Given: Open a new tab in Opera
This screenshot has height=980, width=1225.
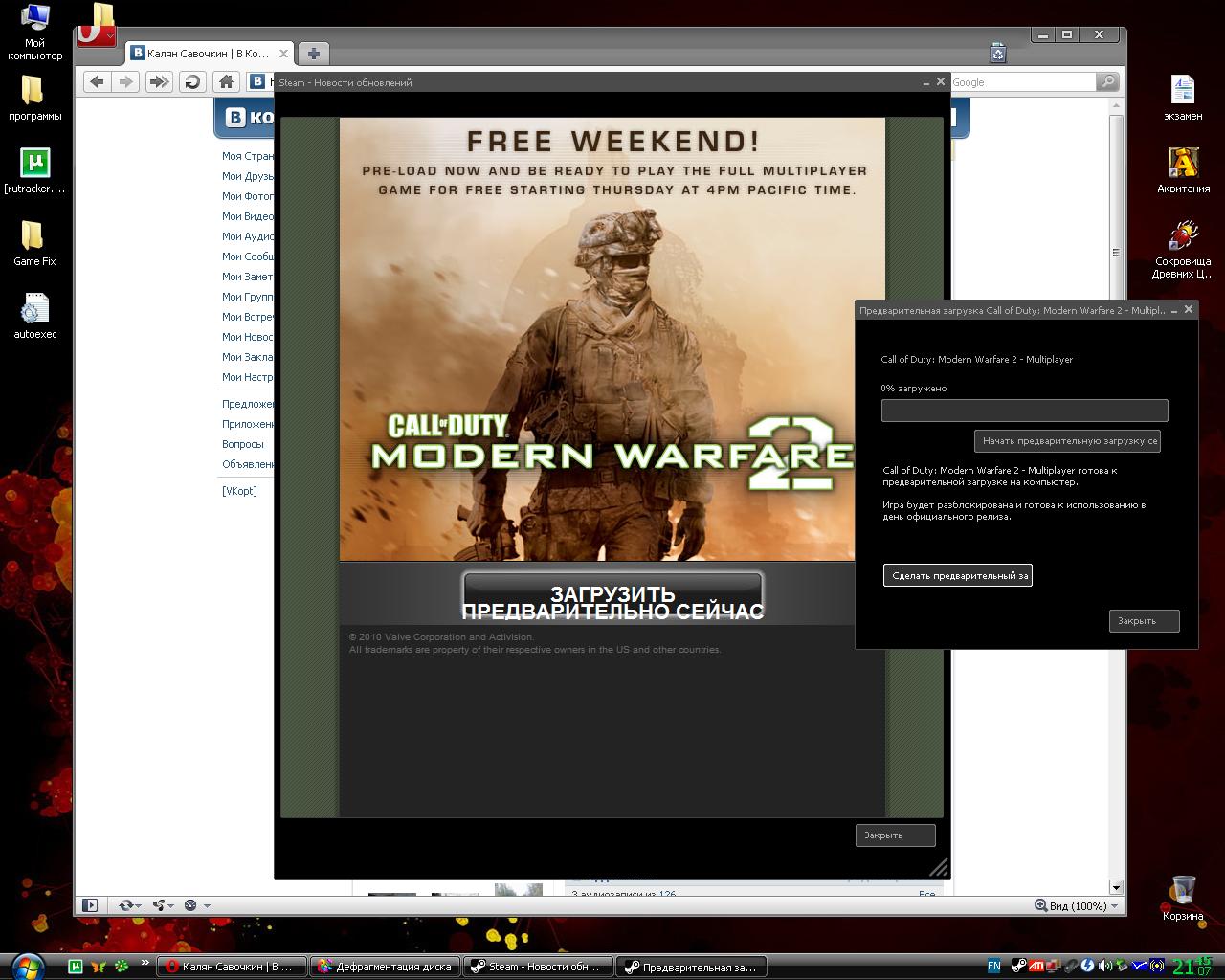Looking at the screenshot, I should [313, 54].
